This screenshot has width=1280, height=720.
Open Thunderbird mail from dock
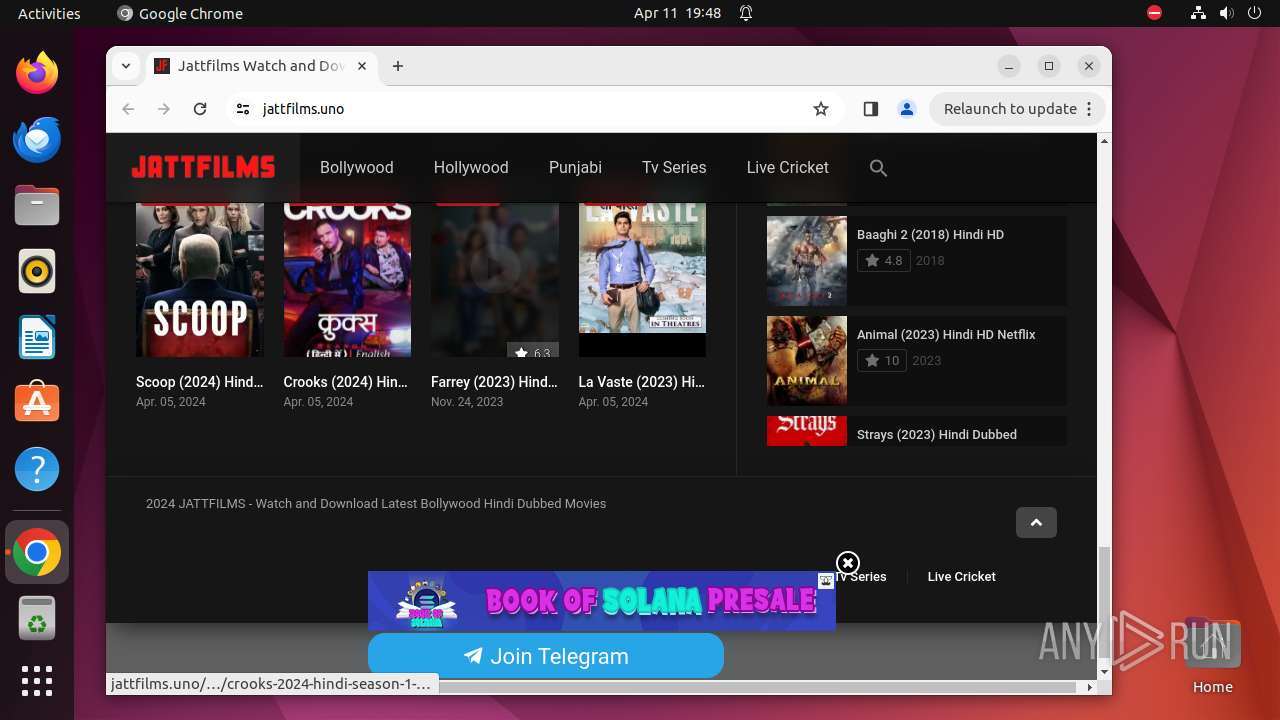coord(37,139)
